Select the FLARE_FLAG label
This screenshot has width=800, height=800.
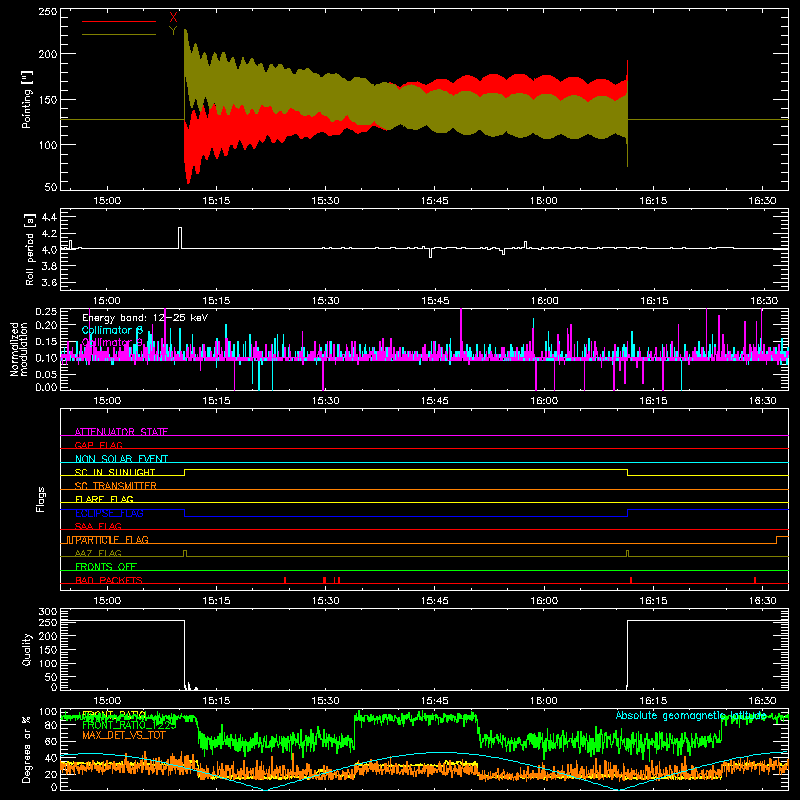tap(104, 499)
